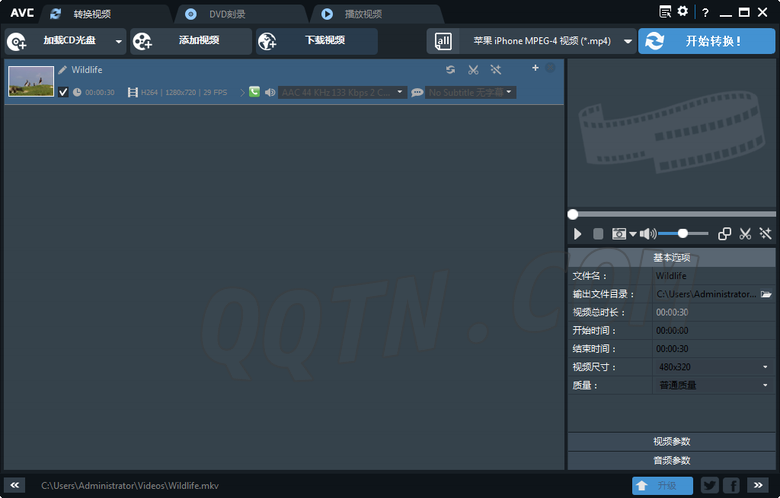The width and height of the screenshot is (780, 498).
Task: Click the 添加视频 button
Action: 190,41
